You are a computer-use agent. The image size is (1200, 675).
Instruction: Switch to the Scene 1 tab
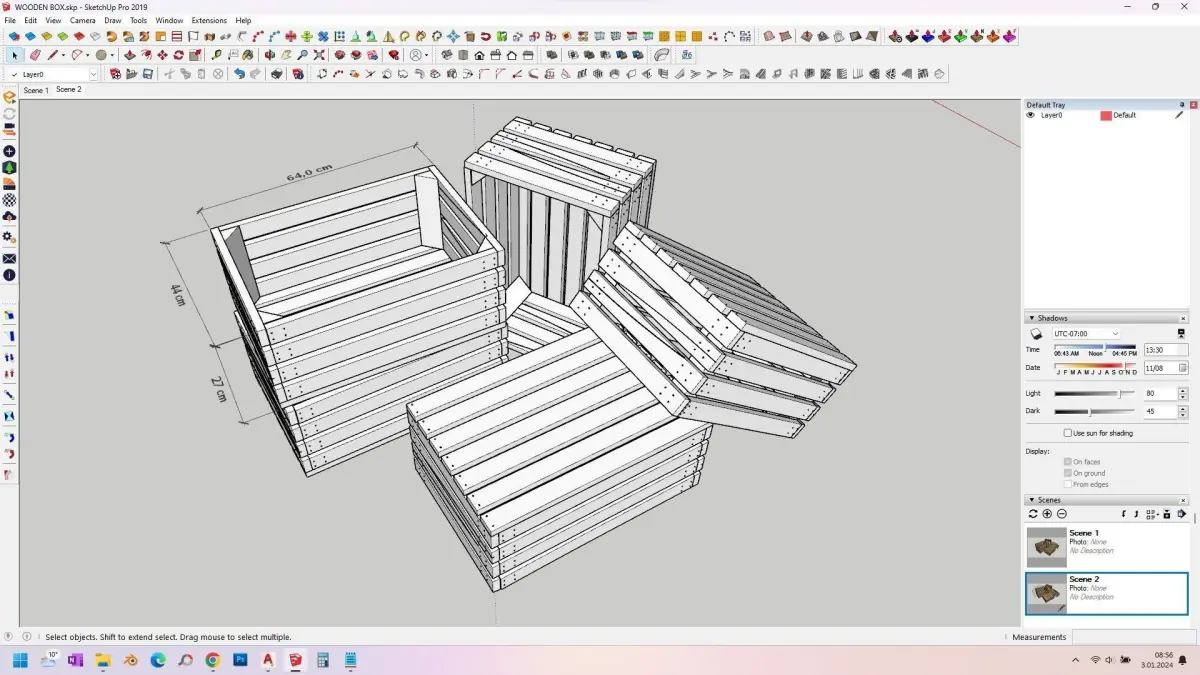(x=36, y=90)
